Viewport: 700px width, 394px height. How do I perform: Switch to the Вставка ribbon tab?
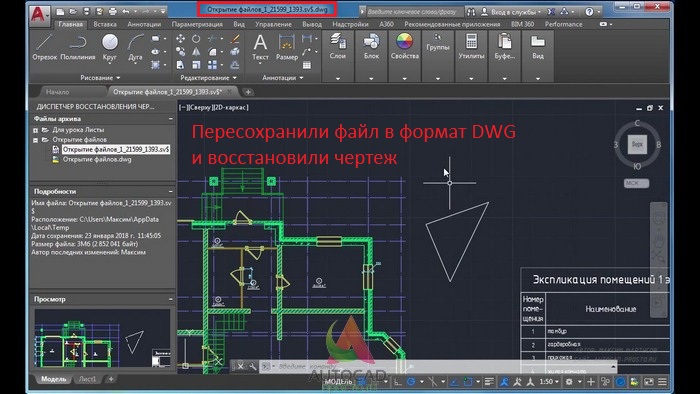click(x=105, y=24)
